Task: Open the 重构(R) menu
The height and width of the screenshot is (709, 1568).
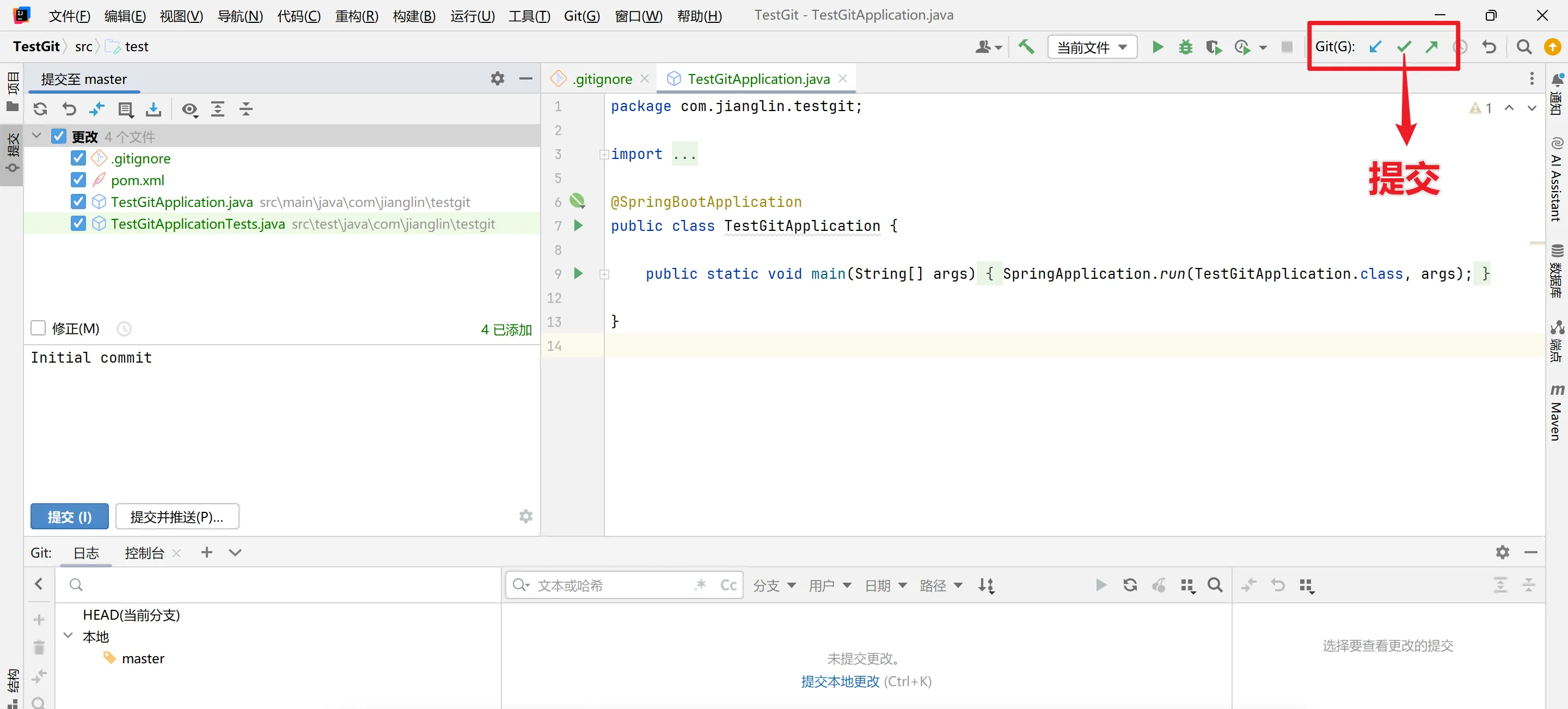Action: pos(357,15)
